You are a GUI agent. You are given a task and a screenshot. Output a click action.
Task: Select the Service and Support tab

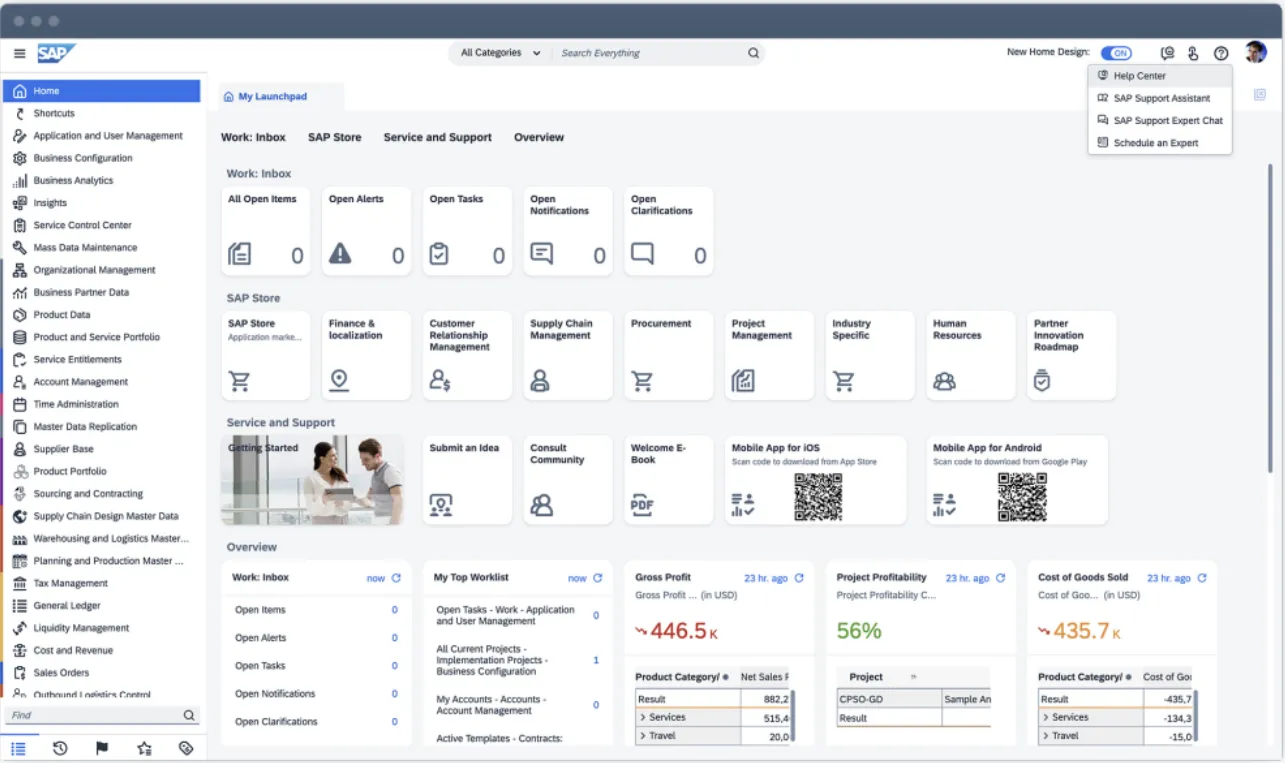tap(437, 137)
